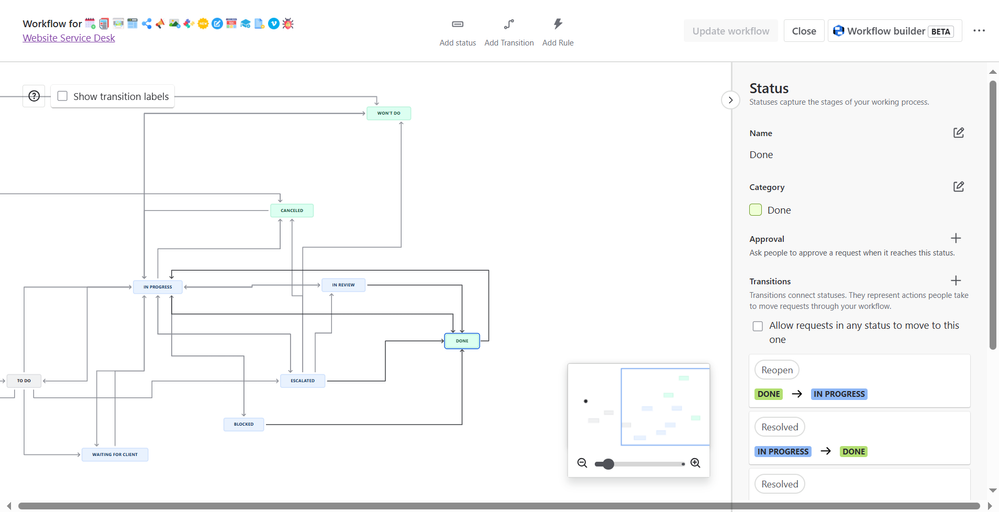Click the blue V circle icon
Viewport: 999px width, 512px height.
pos(274,24)
